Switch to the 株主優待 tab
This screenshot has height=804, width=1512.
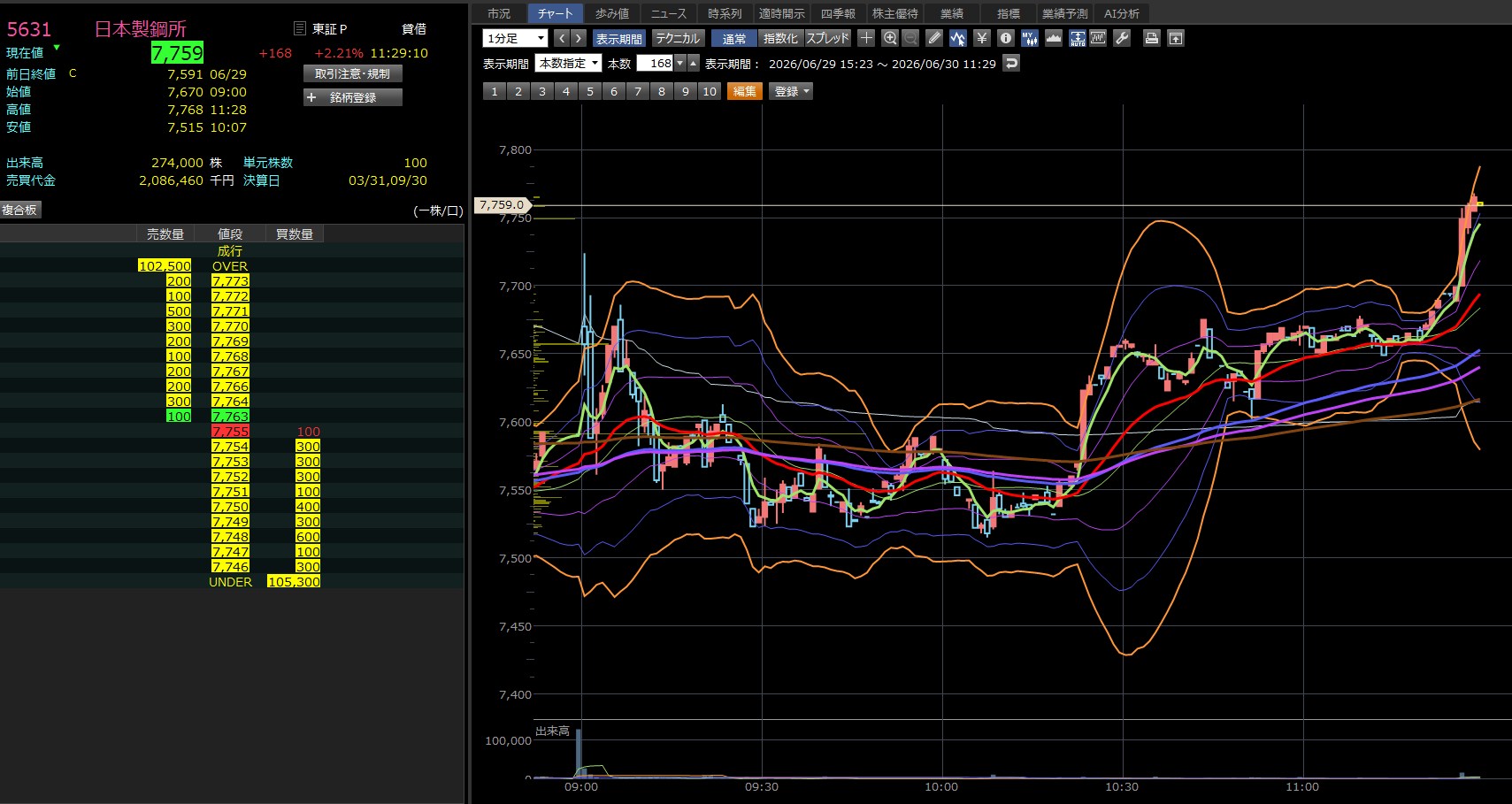point(895,13)
